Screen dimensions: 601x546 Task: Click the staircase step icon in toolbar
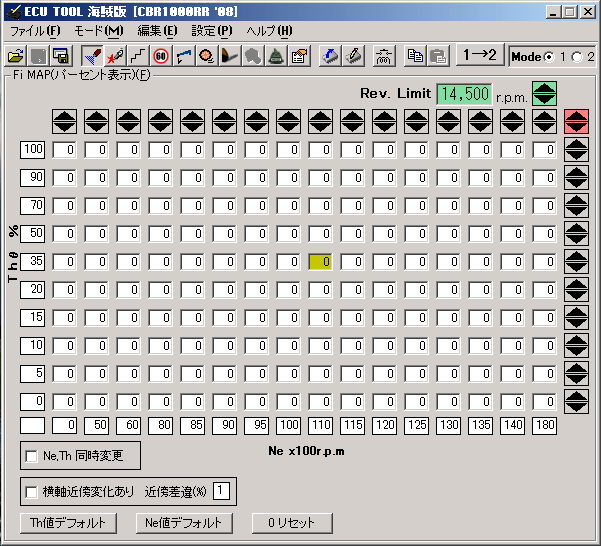pyautogui.click(x=138, y=56)
